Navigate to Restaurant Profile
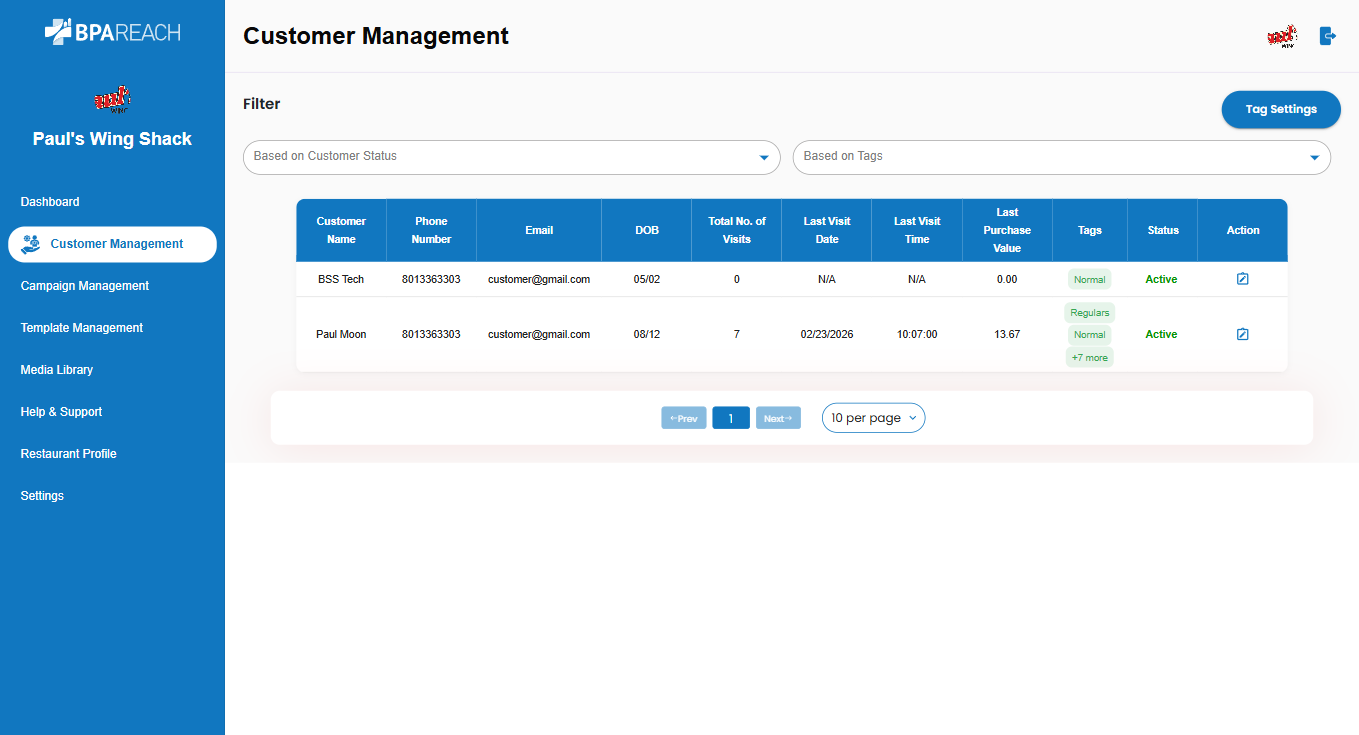This screenshot has height=735, width=1359. [x=69, y=454]
